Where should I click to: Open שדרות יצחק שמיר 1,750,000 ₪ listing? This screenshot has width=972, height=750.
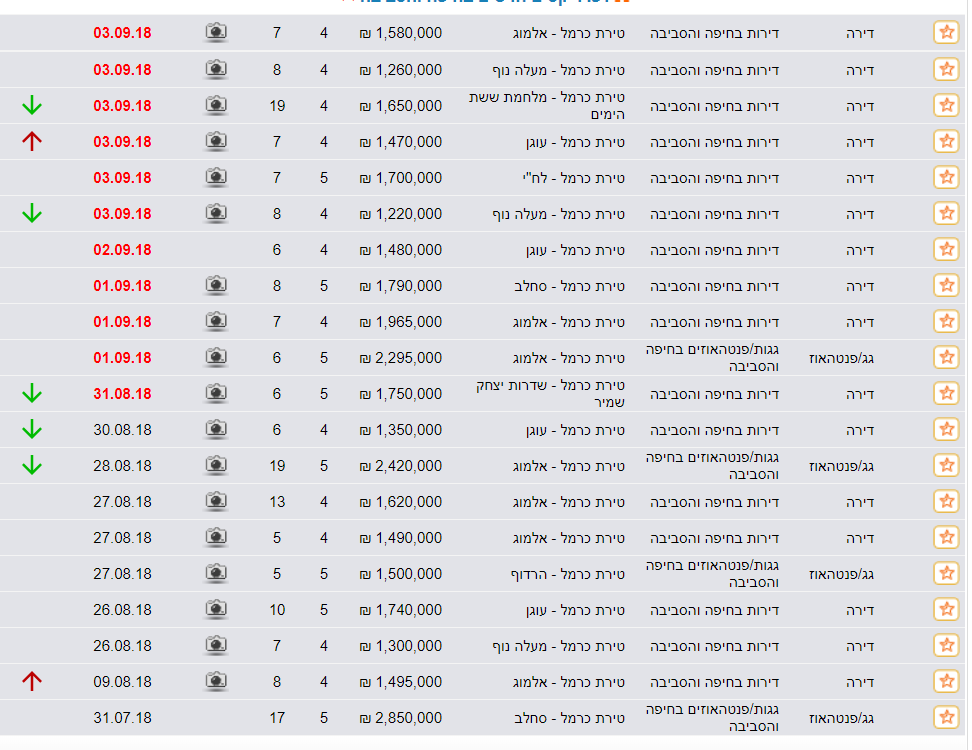click(482, 394)
